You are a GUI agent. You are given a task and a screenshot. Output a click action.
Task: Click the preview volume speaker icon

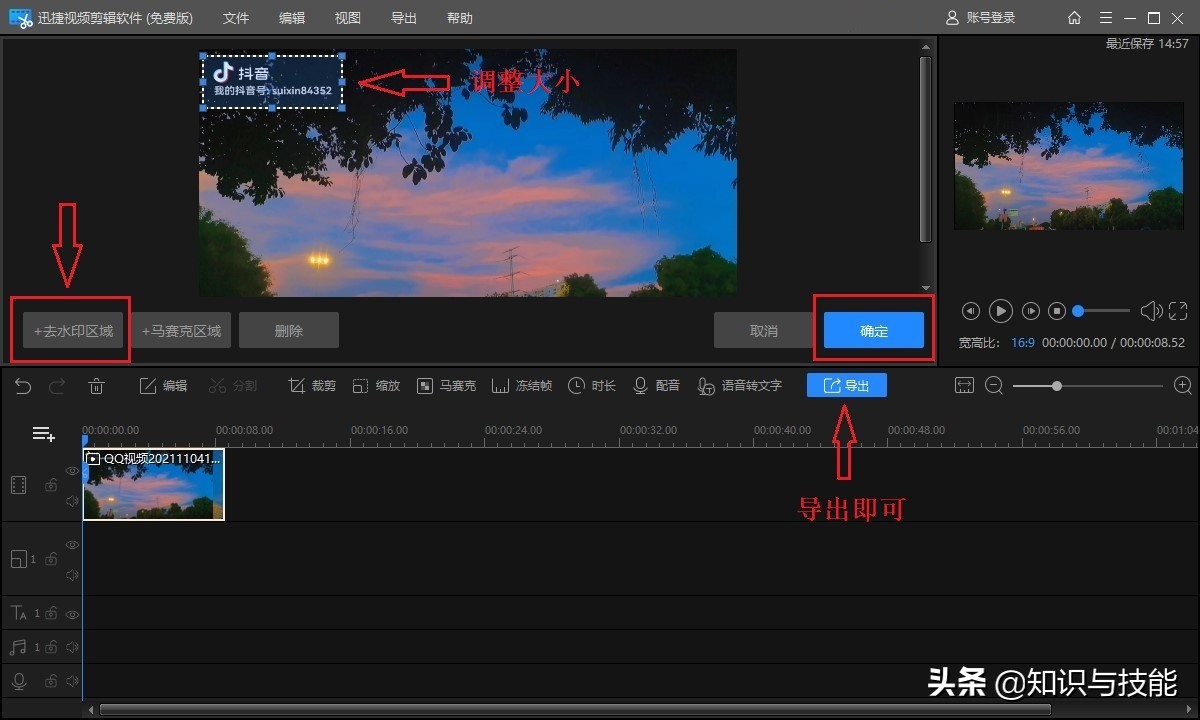click(x=1151, y=311)
